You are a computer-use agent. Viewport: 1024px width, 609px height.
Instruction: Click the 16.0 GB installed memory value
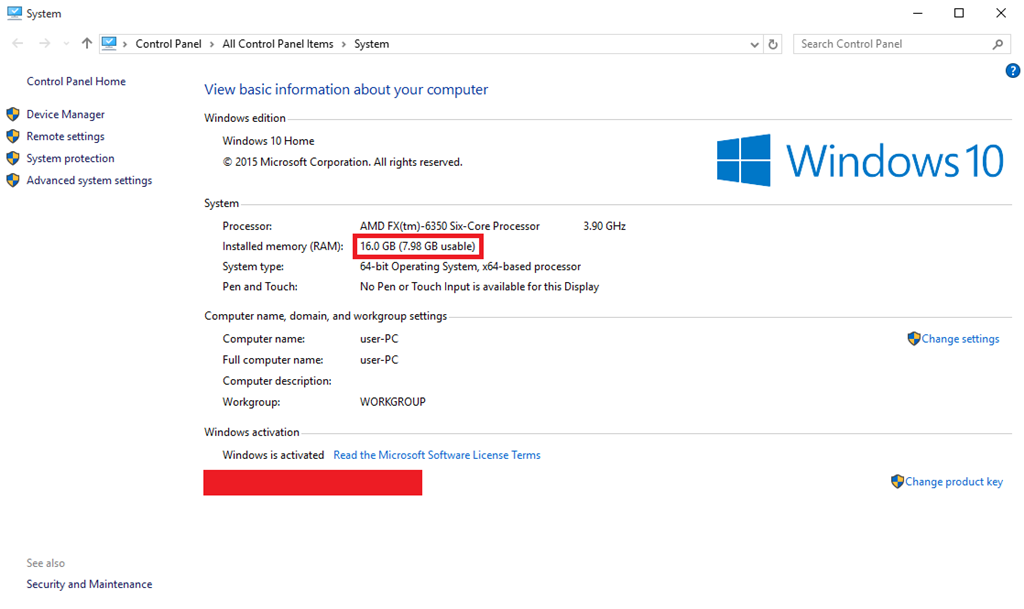[418, 247]
